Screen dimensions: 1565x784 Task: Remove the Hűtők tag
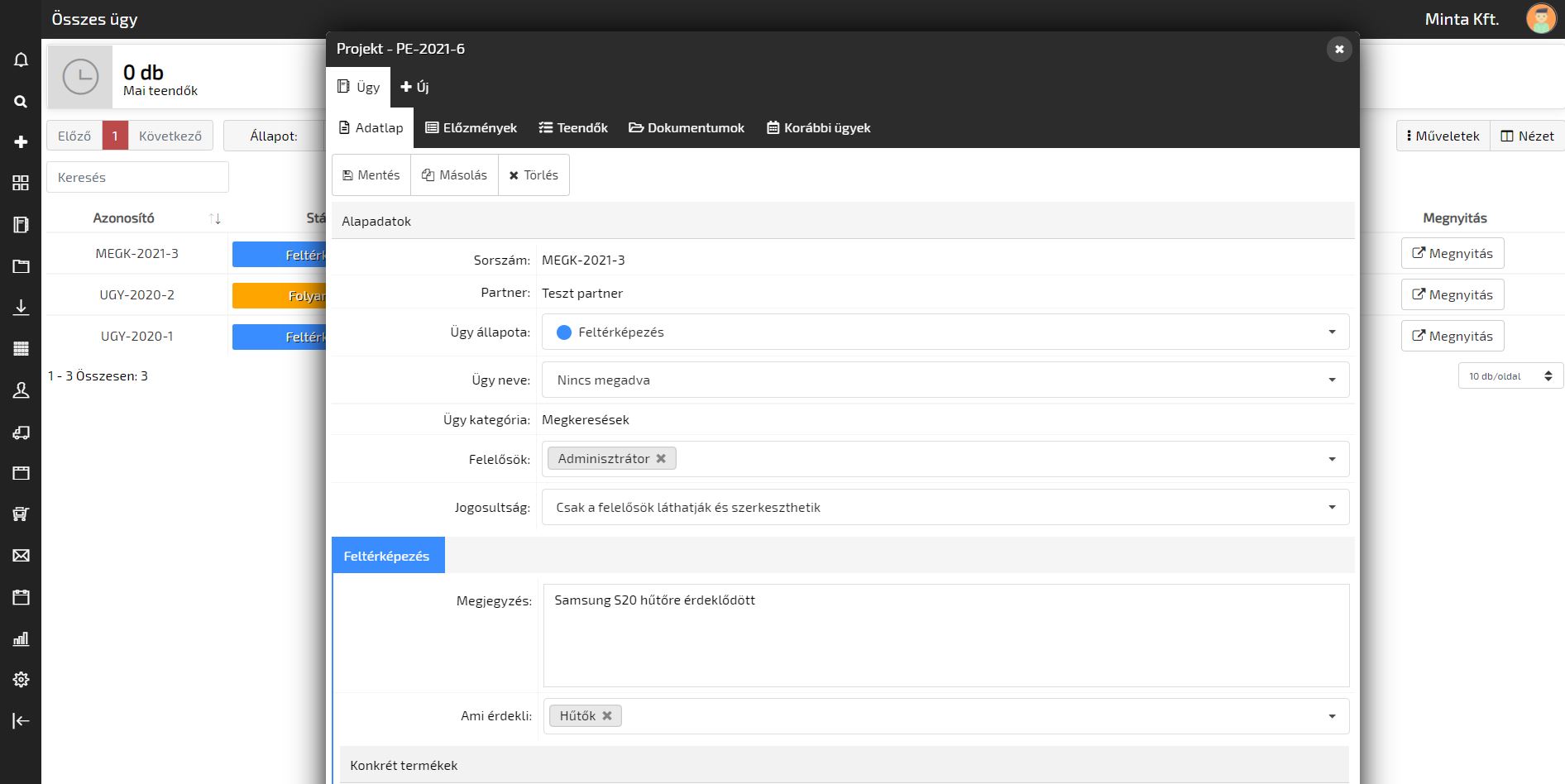[x=607, y=716]
